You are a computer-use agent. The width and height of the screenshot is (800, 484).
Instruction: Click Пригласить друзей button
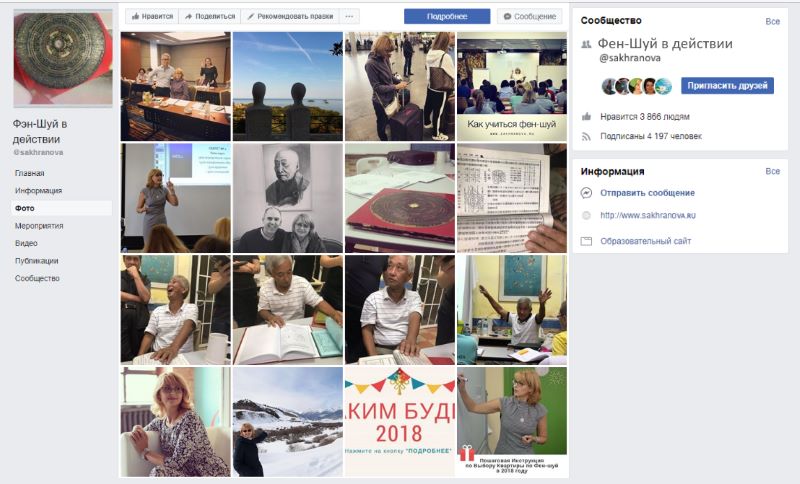[727, 86]
